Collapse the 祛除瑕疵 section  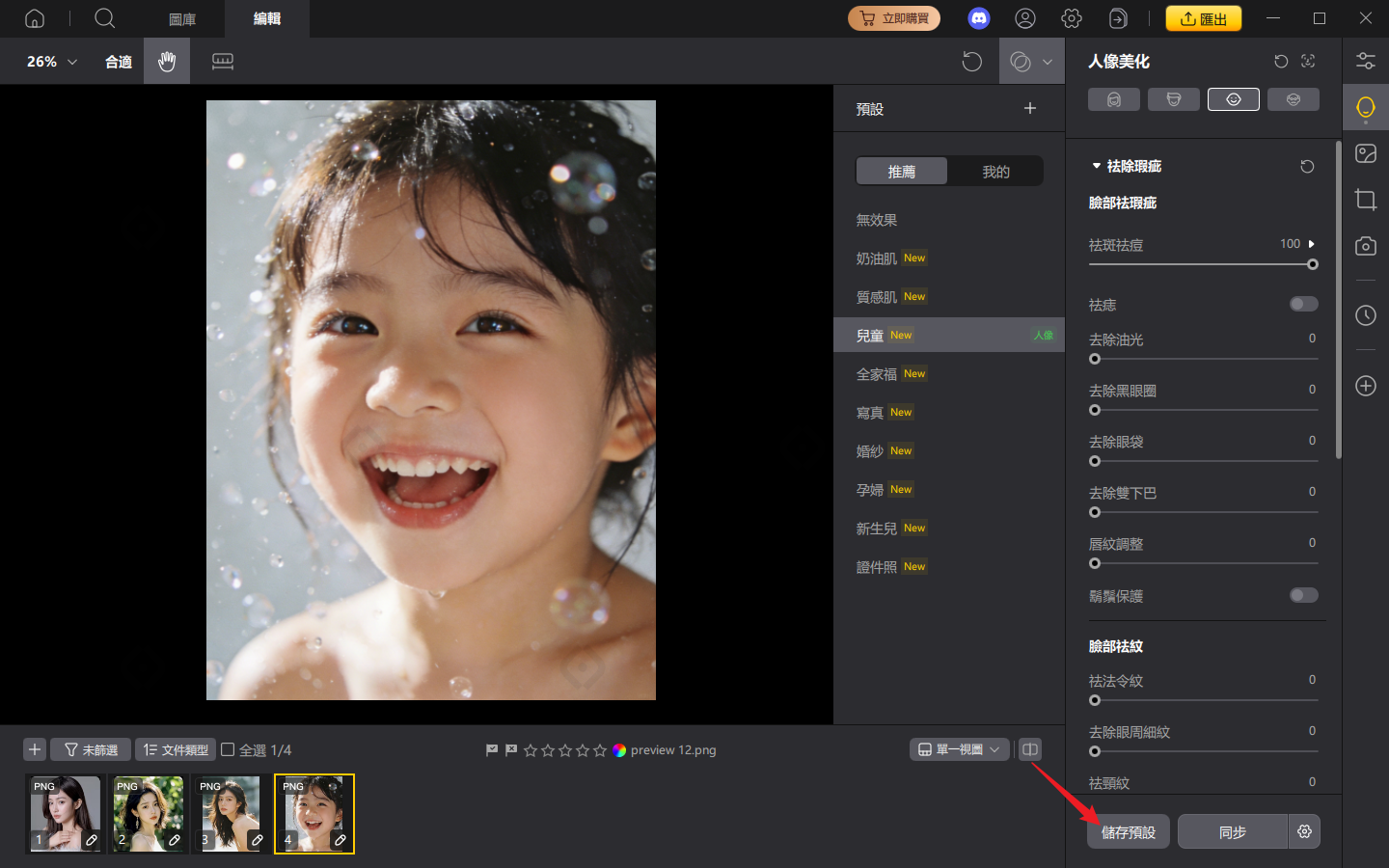click(x=1097, y=166)
